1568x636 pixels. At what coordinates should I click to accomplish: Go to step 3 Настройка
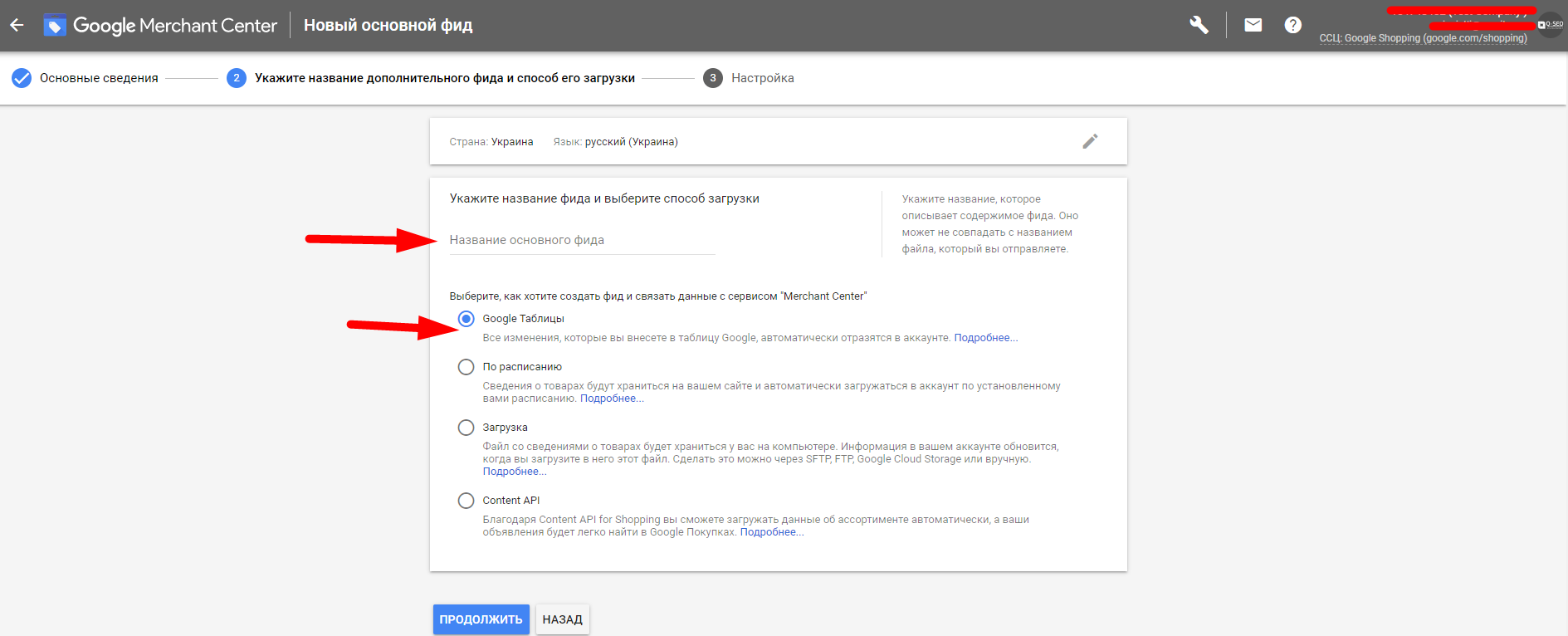point(762,78)
